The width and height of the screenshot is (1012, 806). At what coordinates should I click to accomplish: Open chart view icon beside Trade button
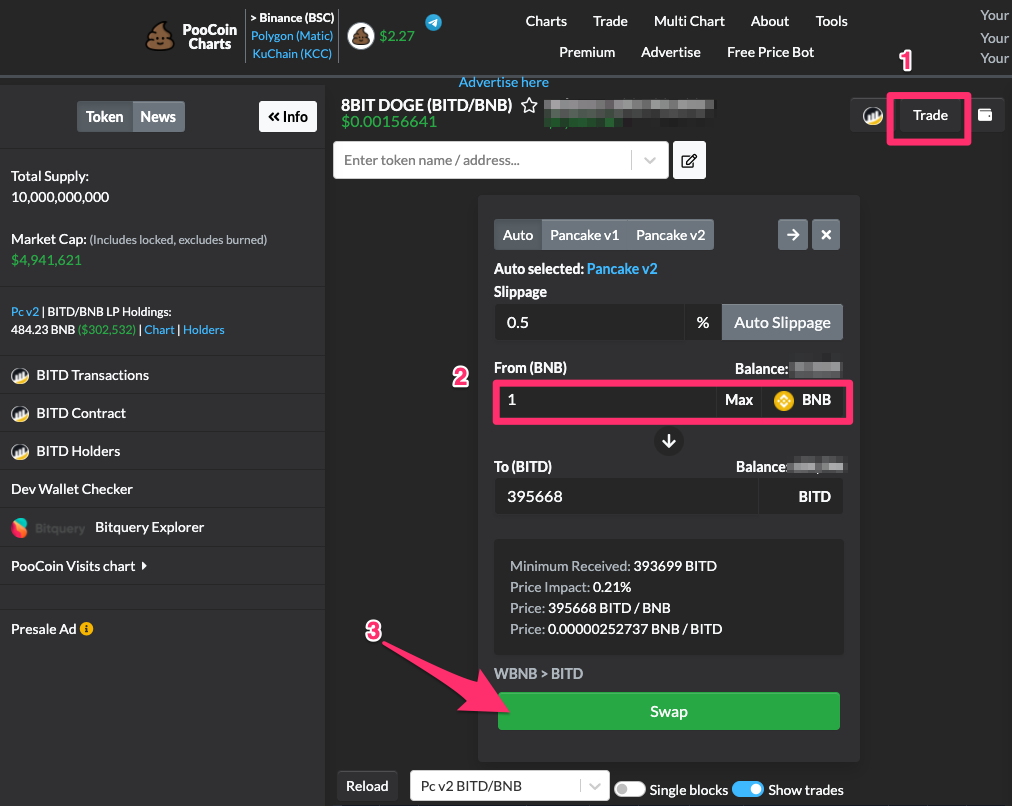point(872,116)
